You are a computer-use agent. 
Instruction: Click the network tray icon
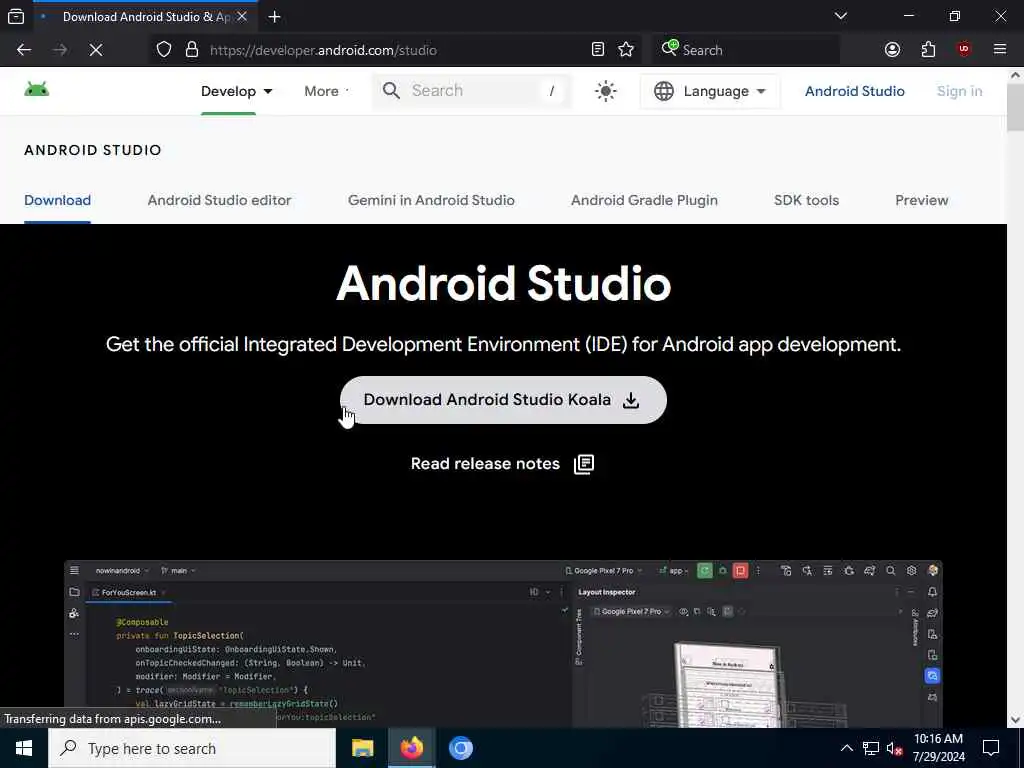(870, 748)
